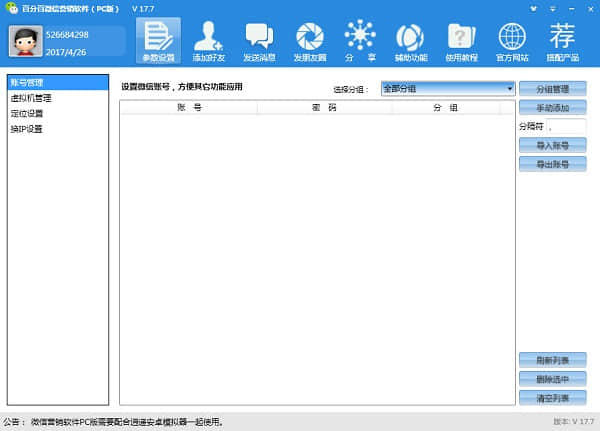Screen dimensions: 600x431
Task: Click the 公告 announcement text in status bar
Action: (x=114, y=422)
